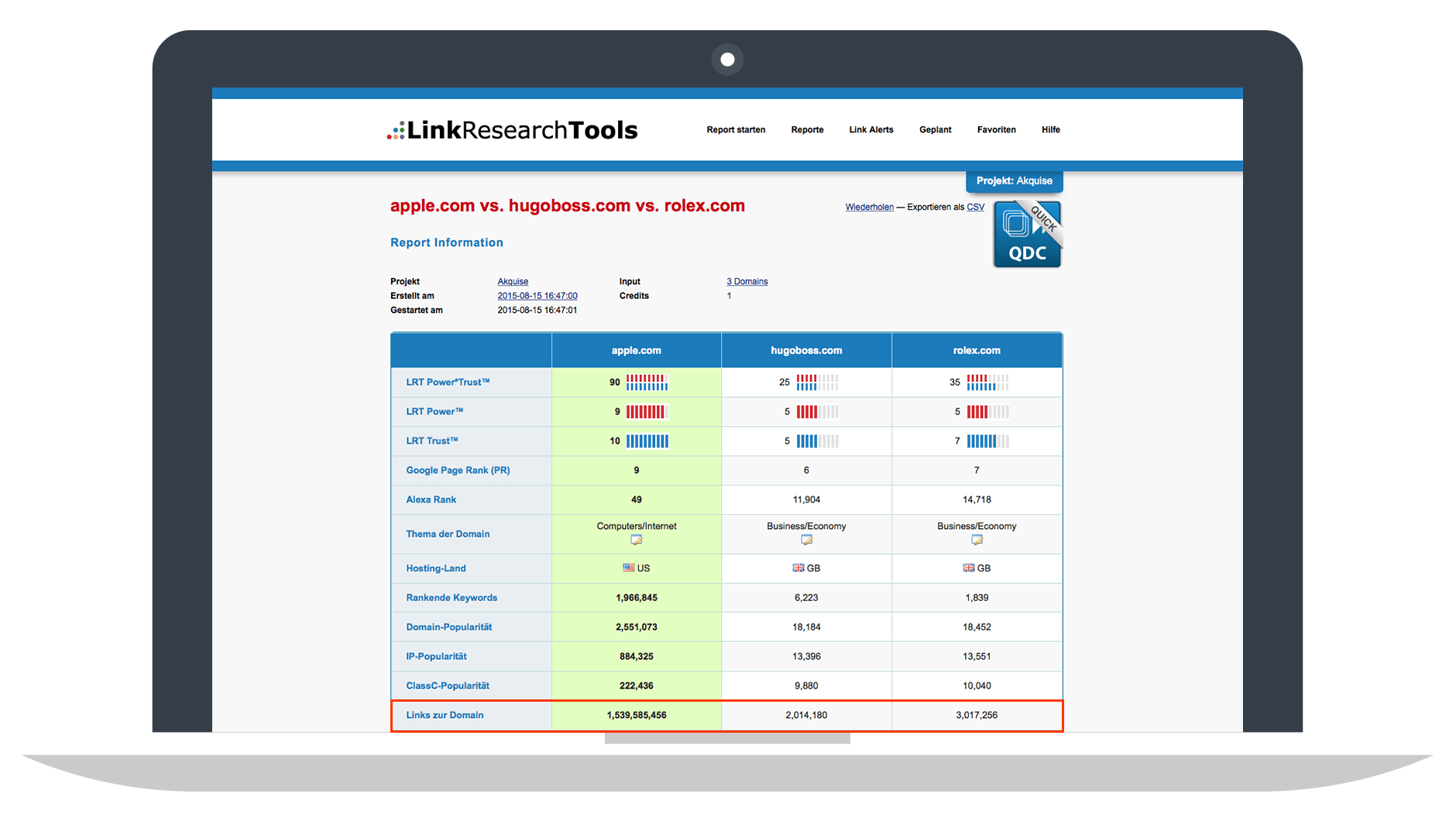
Task: Click the Projekt: Akquise tab
Action: pos(1014,181)
